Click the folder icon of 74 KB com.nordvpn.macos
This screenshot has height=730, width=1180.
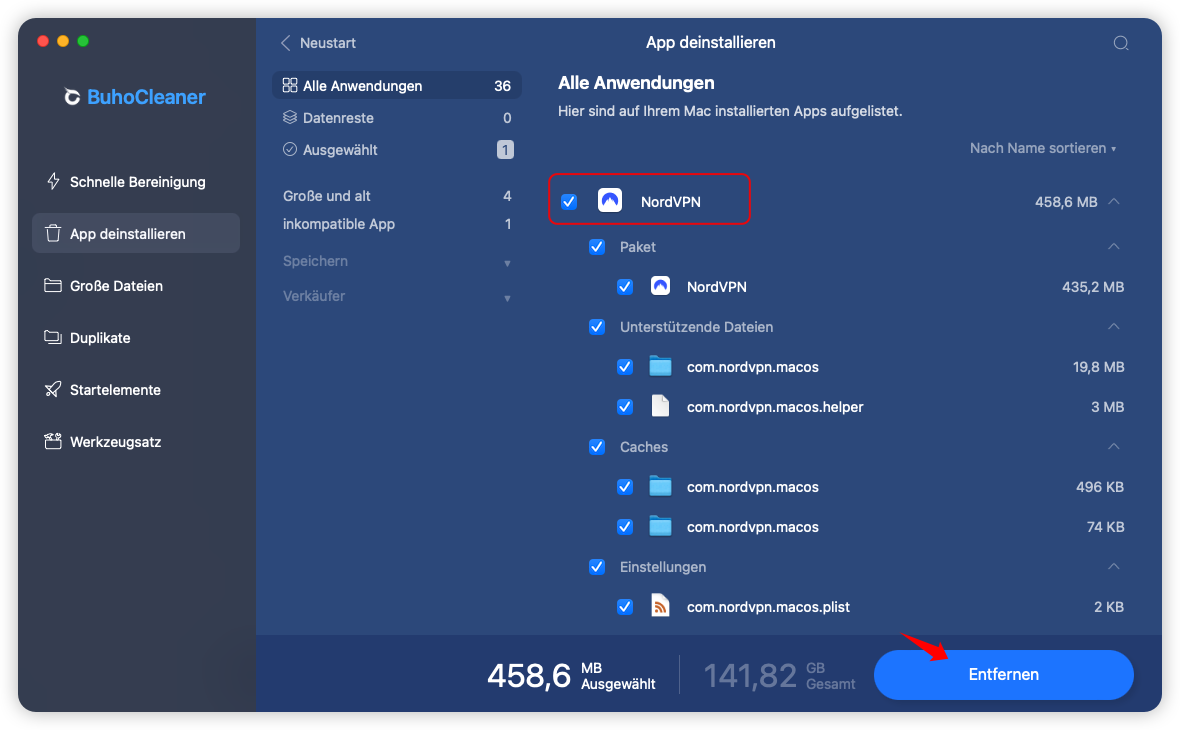coord(660,526)
